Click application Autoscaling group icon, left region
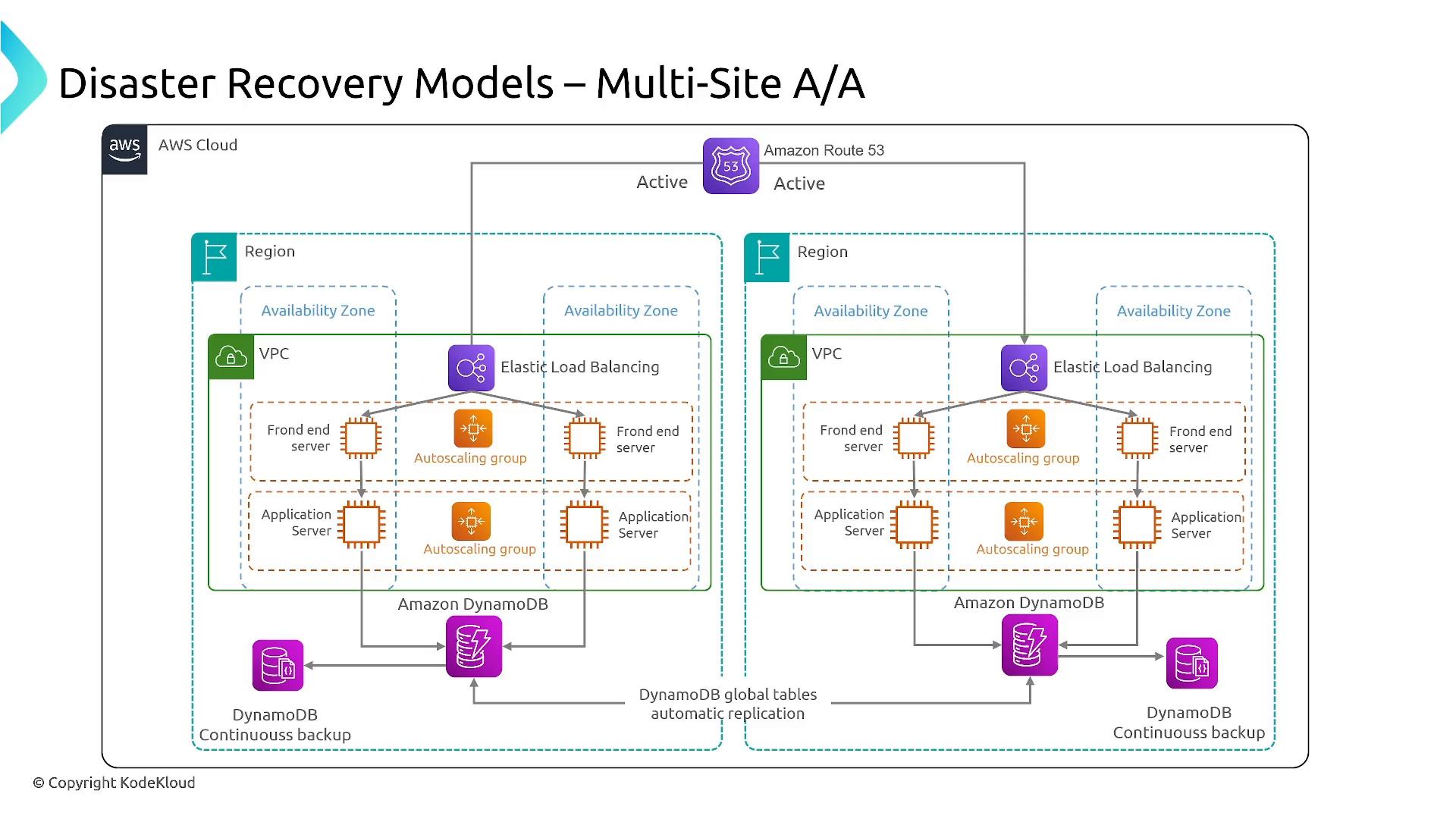The image size is (1456, 819). coord(471,521)
